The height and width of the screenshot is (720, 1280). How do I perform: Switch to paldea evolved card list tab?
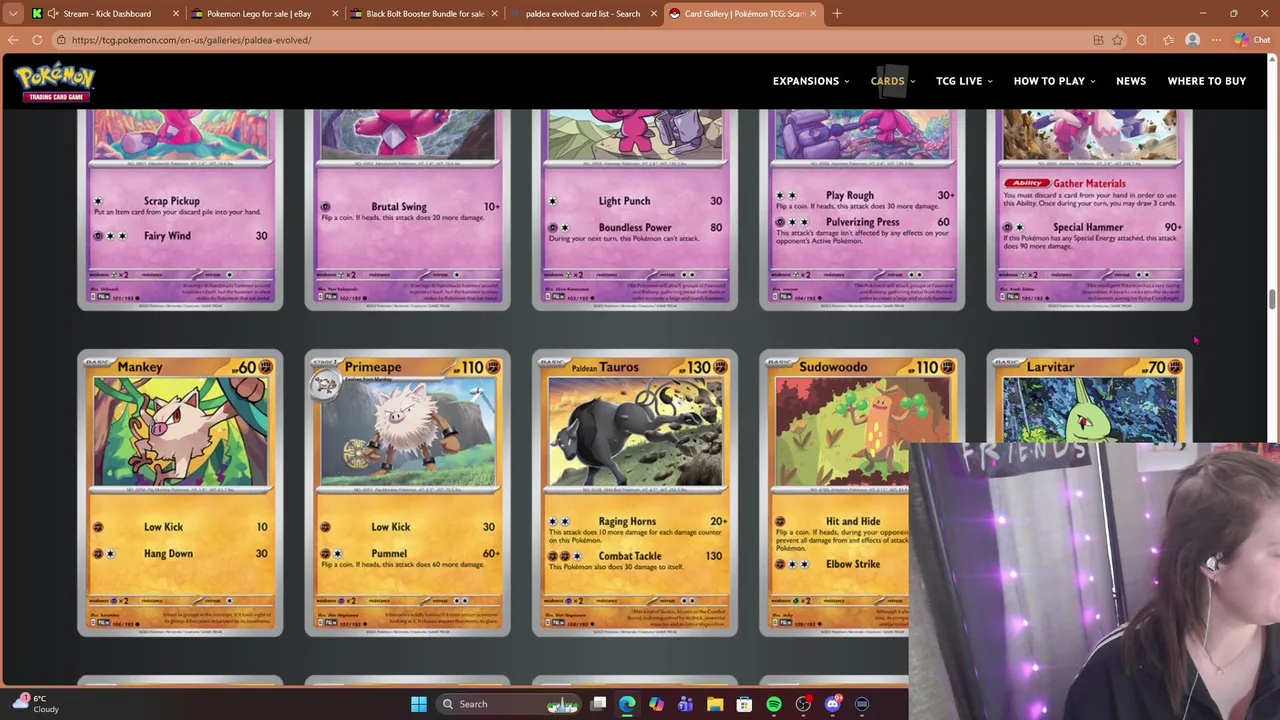[x=582, y=14]
